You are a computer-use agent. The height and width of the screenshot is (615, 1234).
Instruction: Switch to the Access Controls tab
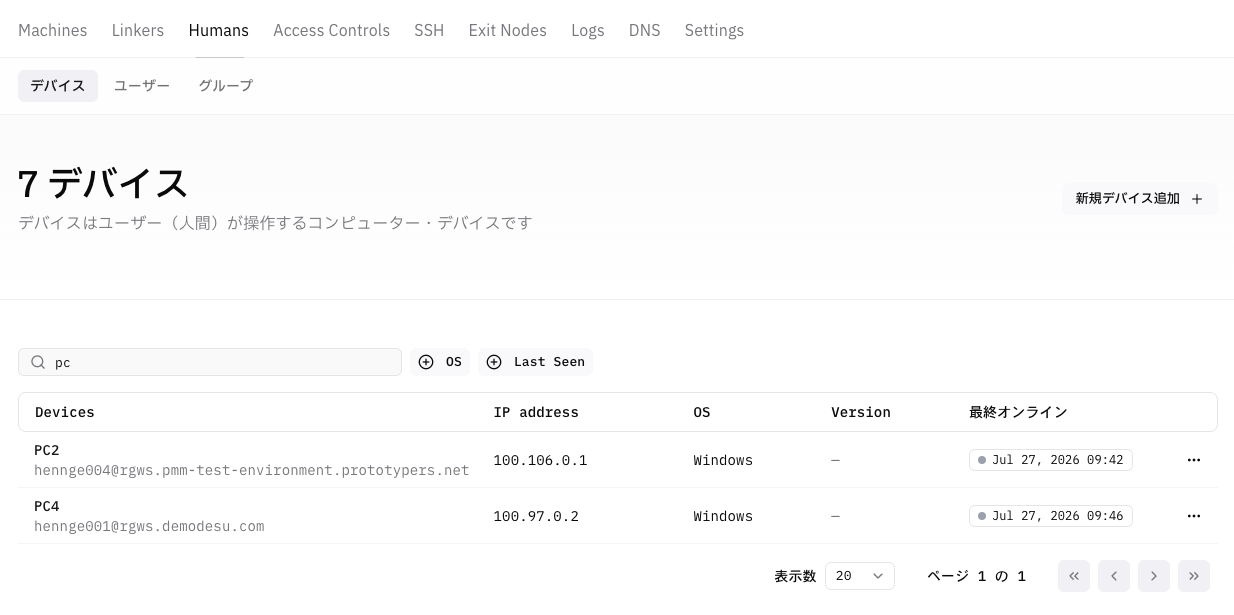pos(331,30)
